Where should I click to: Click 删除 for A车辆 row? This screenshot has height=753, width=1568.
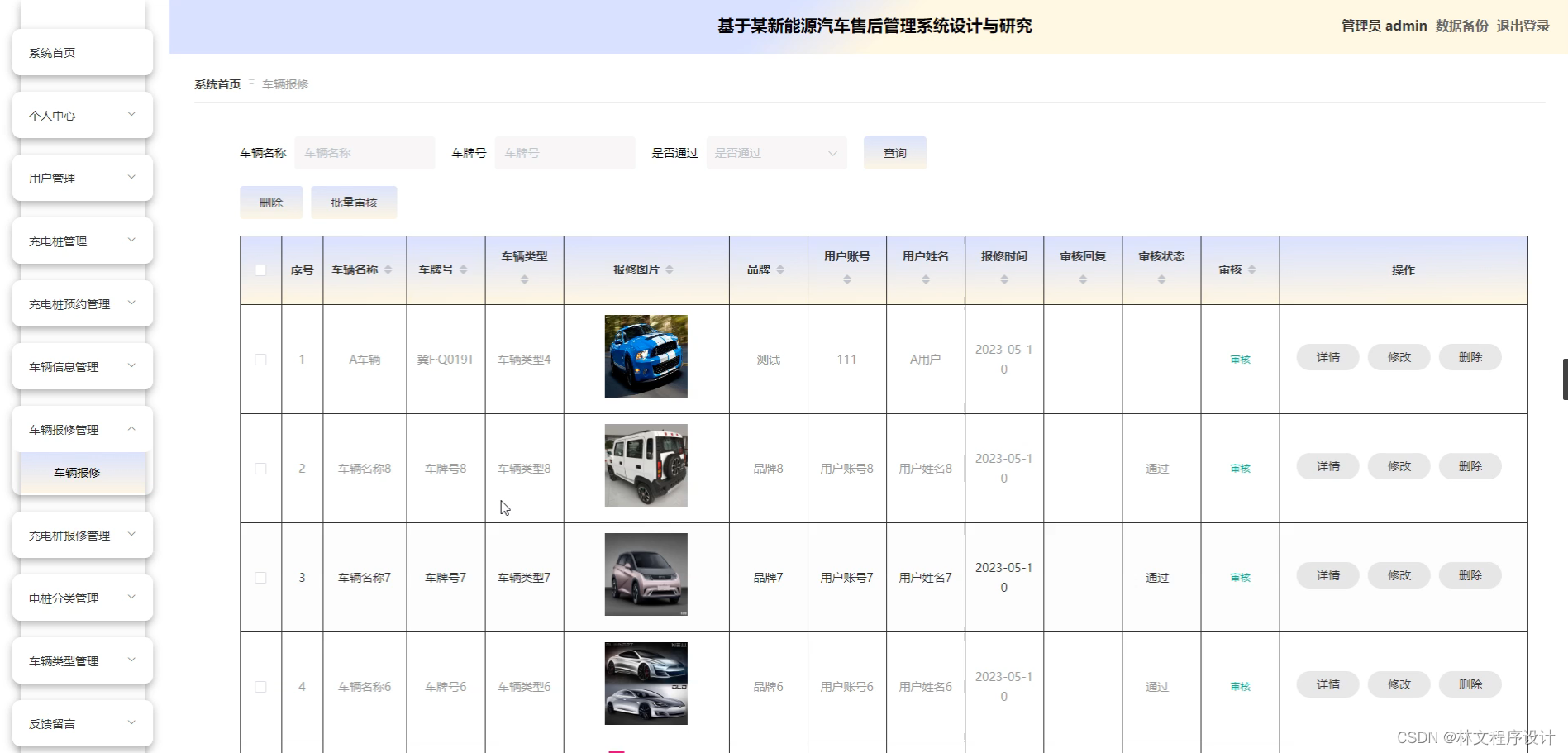click(x=1470, y=357)
